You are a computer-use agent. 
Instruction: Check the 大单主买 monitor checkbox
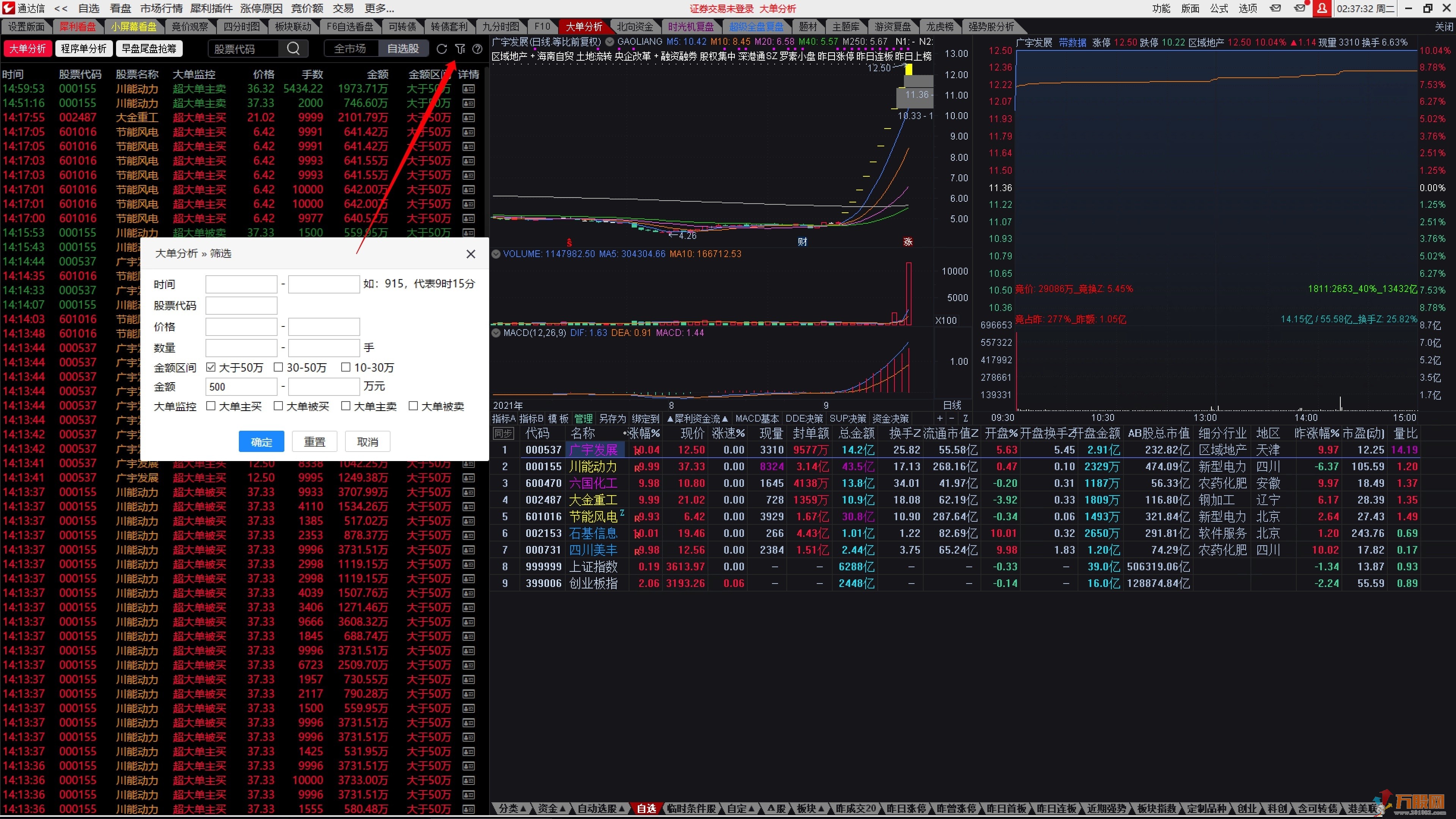coord(211,406)
